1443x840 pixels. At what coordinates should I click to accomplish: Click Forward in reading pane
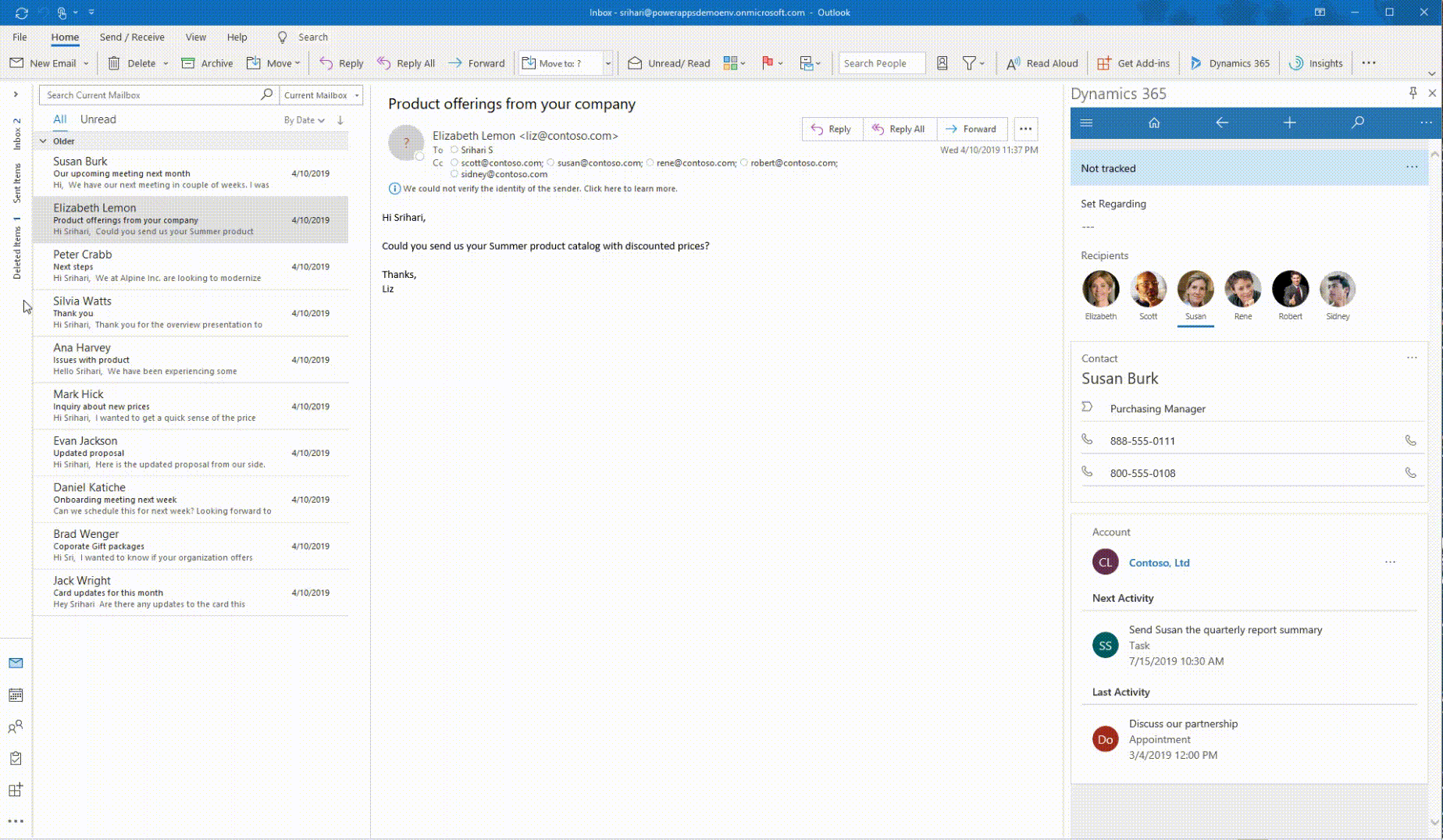[x=971, y=129]
